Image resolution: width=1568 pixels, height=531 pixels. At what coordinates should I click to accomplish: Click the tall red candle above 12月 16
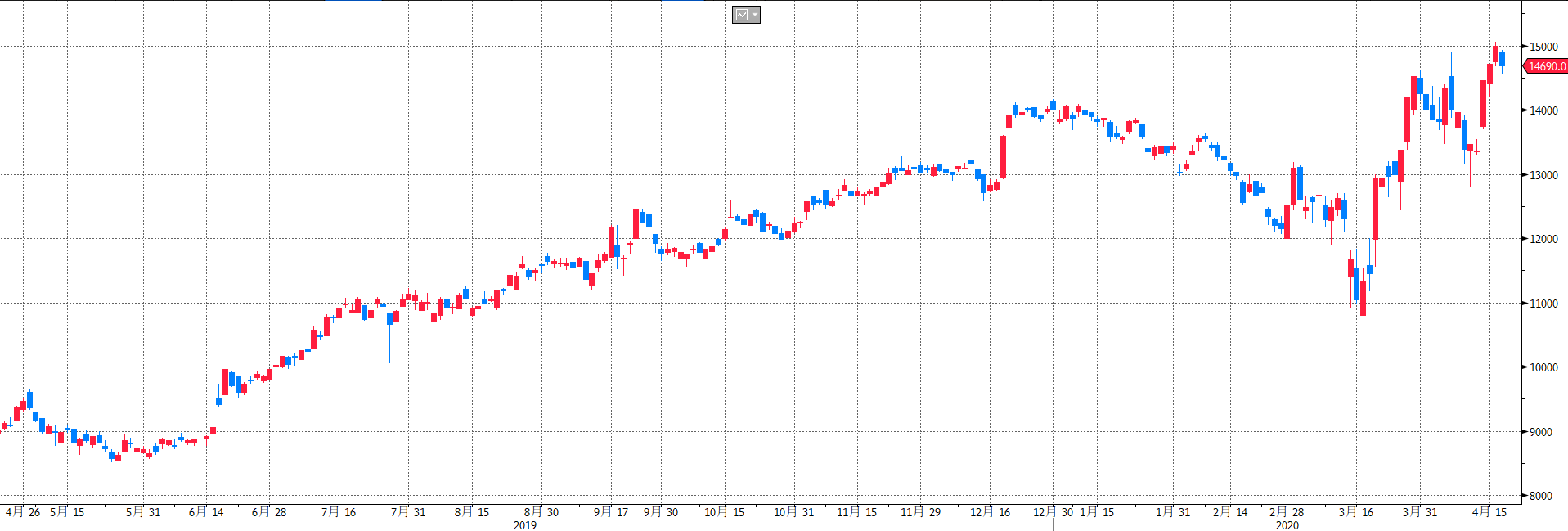pos(1003,156)
